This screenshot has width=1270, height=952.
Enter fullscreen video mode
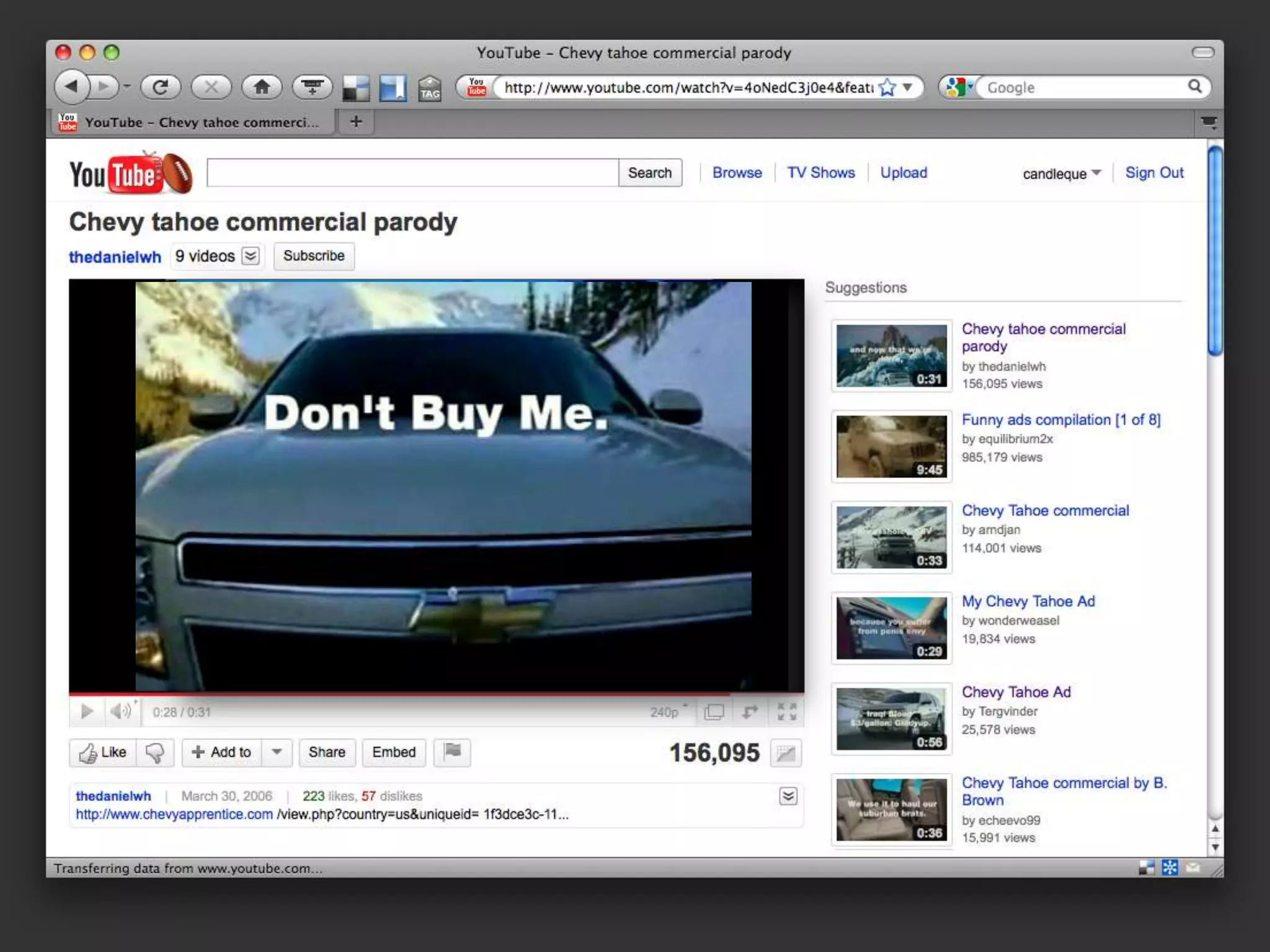[786, 712]
